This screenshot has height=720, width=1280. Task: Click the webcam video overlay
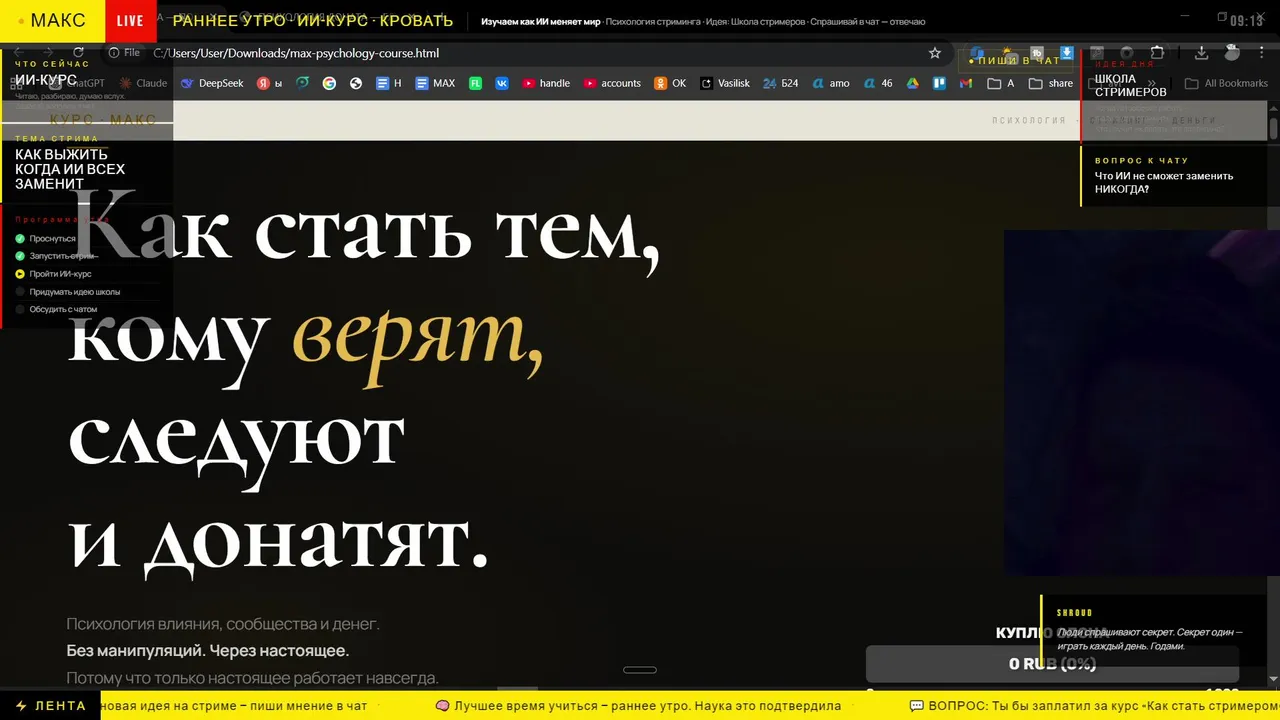tap(1142, 403)
